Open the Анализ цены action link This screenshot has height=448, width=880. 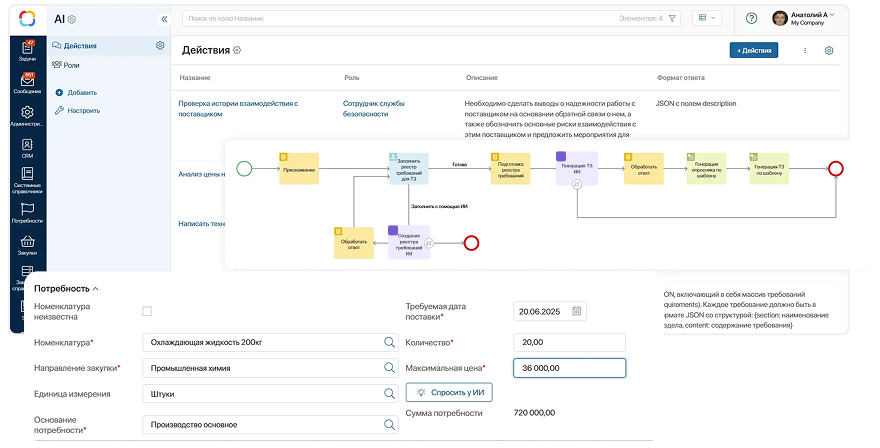(201, 174)
